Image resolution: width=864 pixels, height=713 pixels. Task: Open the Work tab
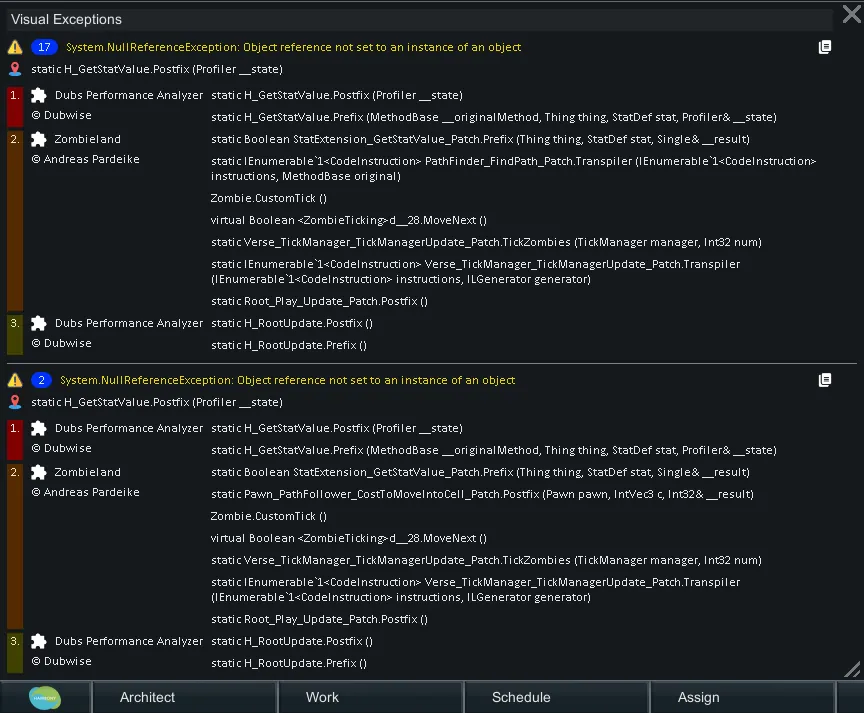[322, 697]
